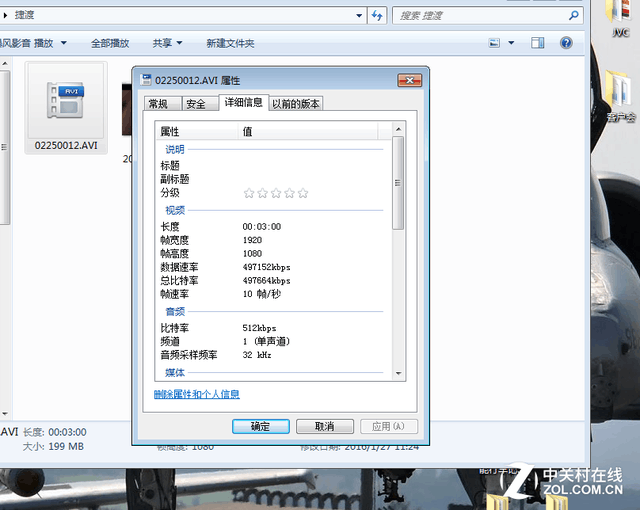Image resolution: width=640 pixels, height=510 pixels.
Task: Click the refresh icon beside address bar
Action: pyautogui.click(x=377, y=15)
